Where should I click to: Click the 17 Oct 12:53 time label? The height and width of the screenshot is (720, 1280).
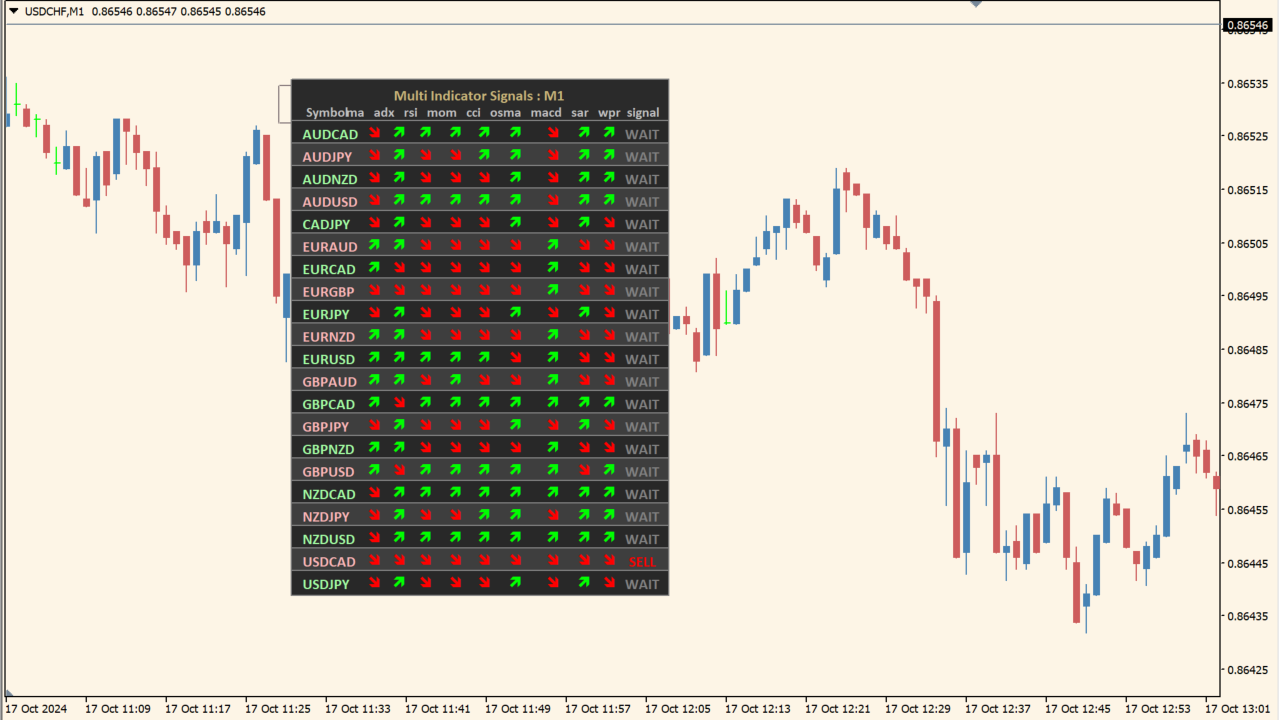[x=1158, y=709]
